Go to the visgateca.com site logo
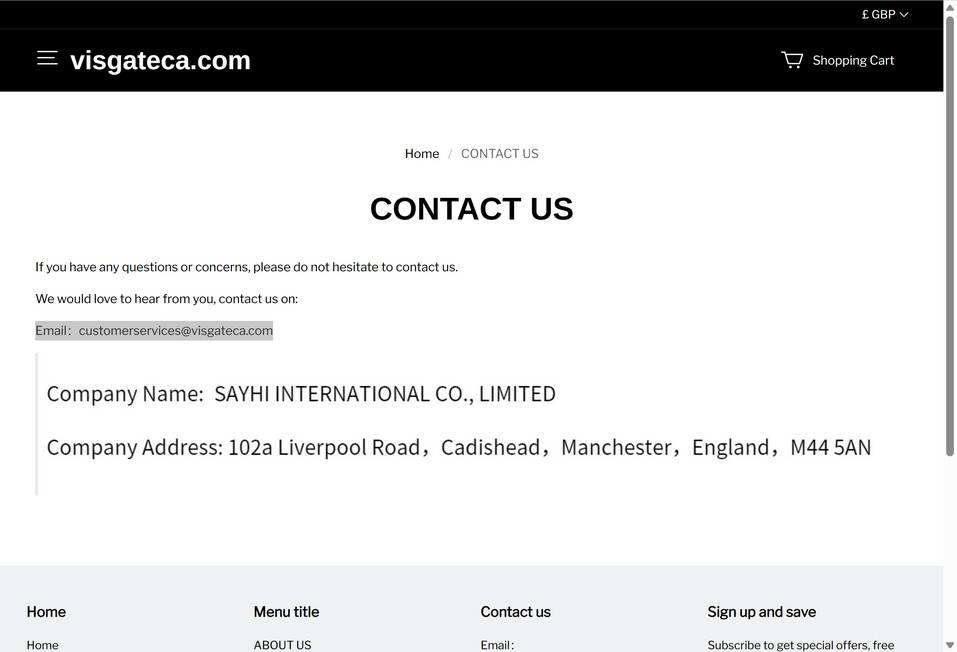957x652 pixels. [x=160, y=61]
